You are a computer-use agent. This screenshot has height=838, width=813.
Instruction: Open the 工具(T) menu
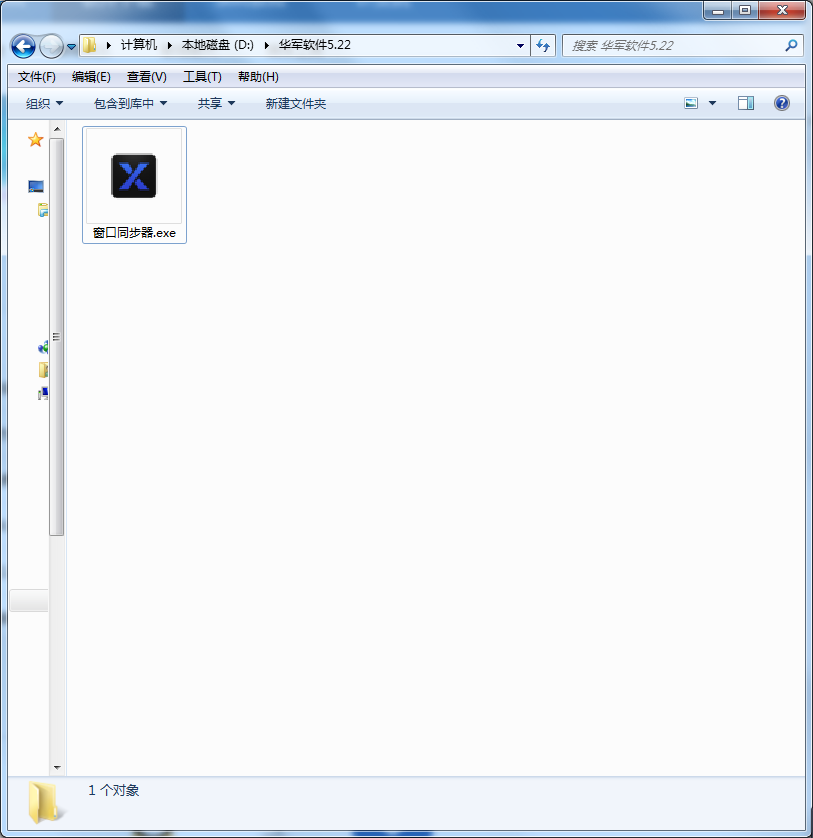coord(202,77)
